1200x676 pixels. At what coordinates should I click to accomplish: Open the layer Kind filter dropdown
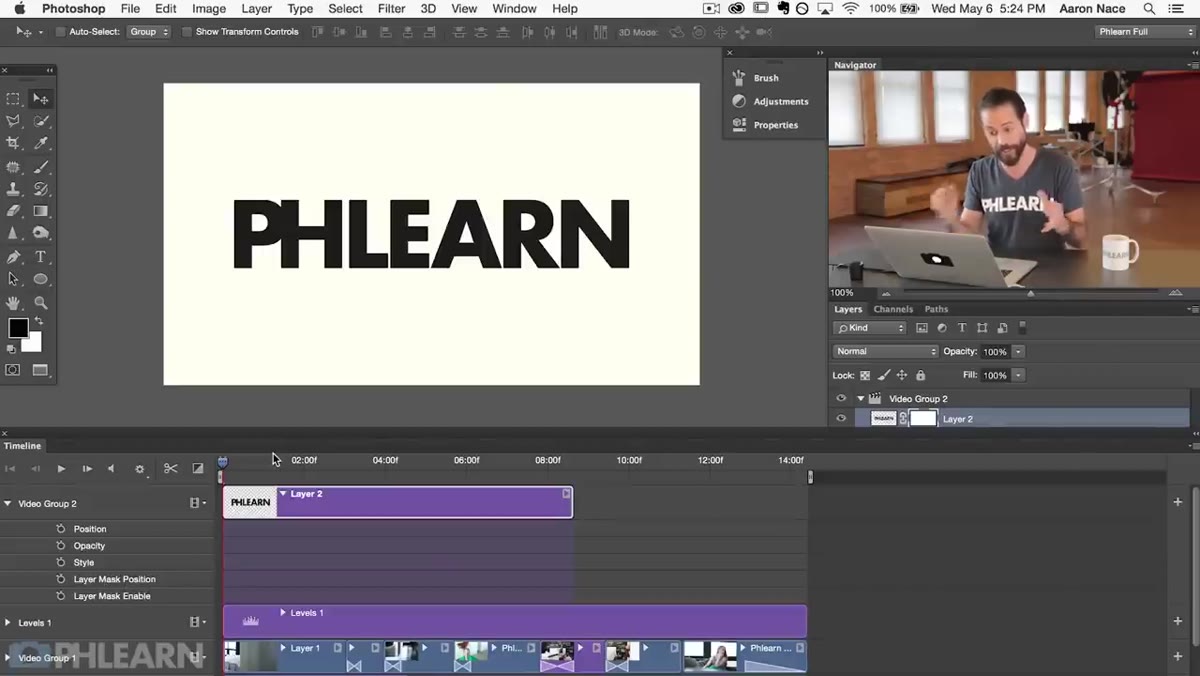coord(870,328)
